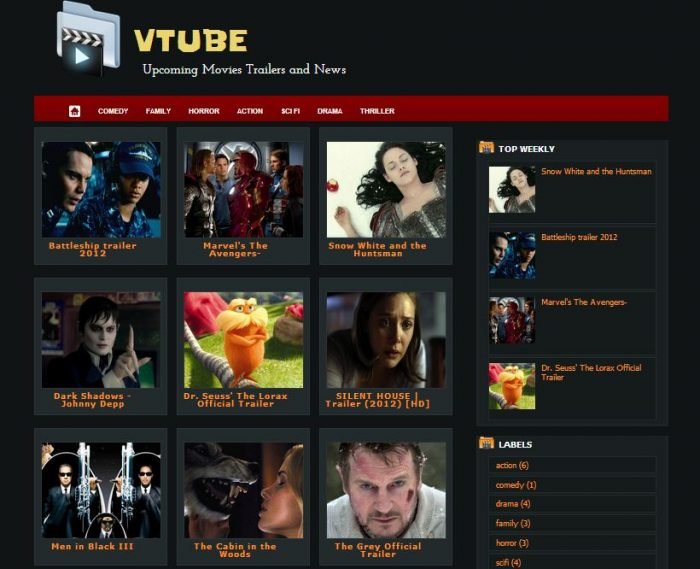The image size is (700, 569).
Task: Open the Men in Black III thumbnail
Action: point(101,490)
